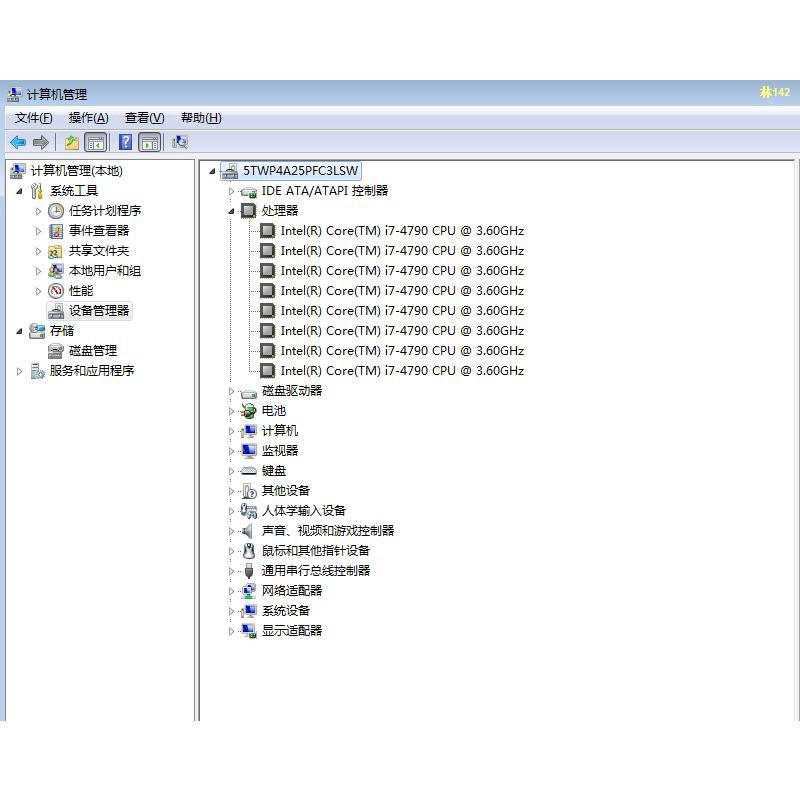This screenshot has height=800, width=800.
Task: Click the 人体学输入设备 icon
Action: [x=248, y=511]
